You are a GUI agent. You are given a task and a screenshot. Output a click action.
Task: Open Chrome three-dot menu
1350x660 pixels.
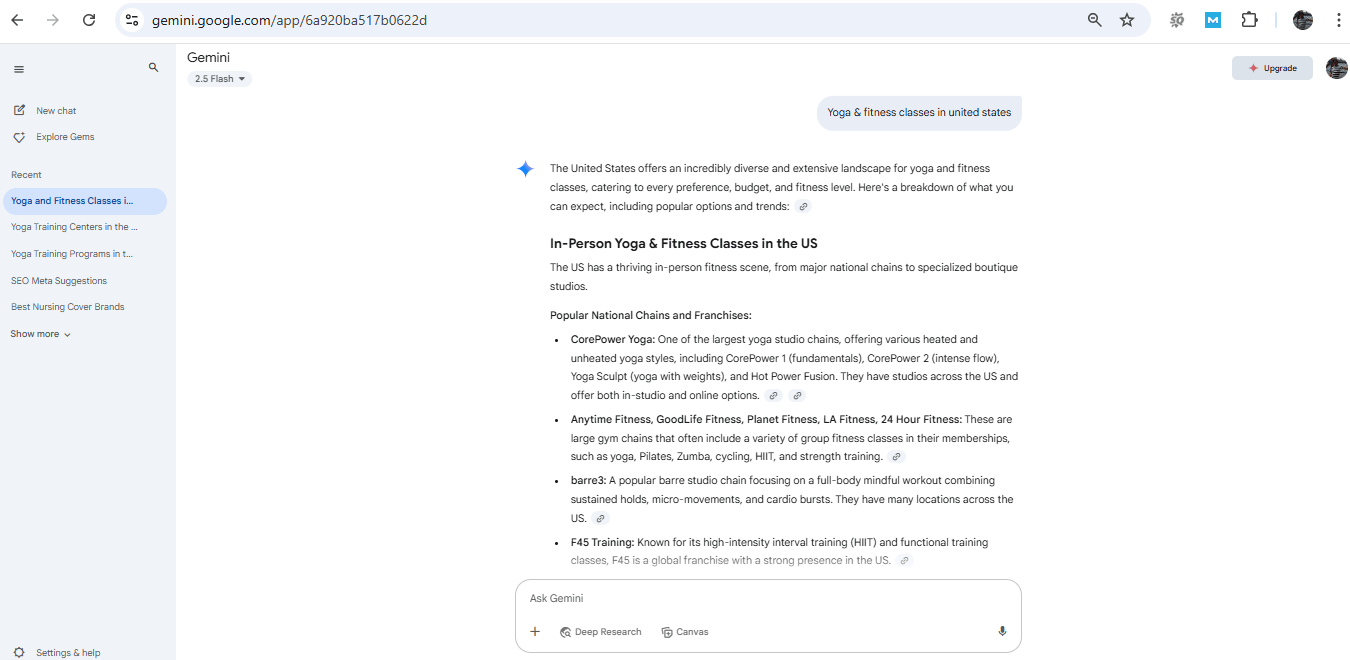1338,20
